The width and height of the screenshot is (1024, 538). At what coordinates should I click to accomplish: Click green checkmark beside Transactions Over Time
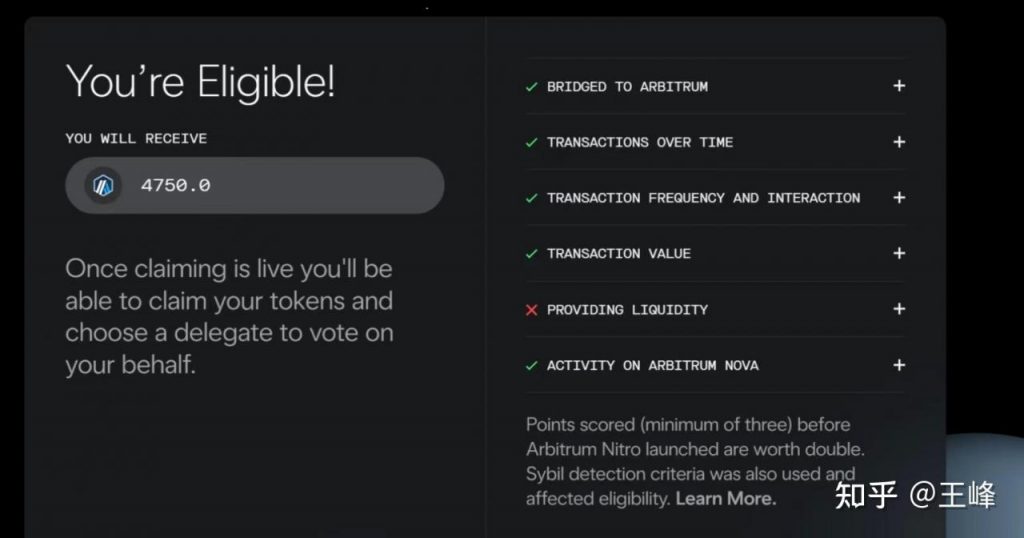pos(532,142)
